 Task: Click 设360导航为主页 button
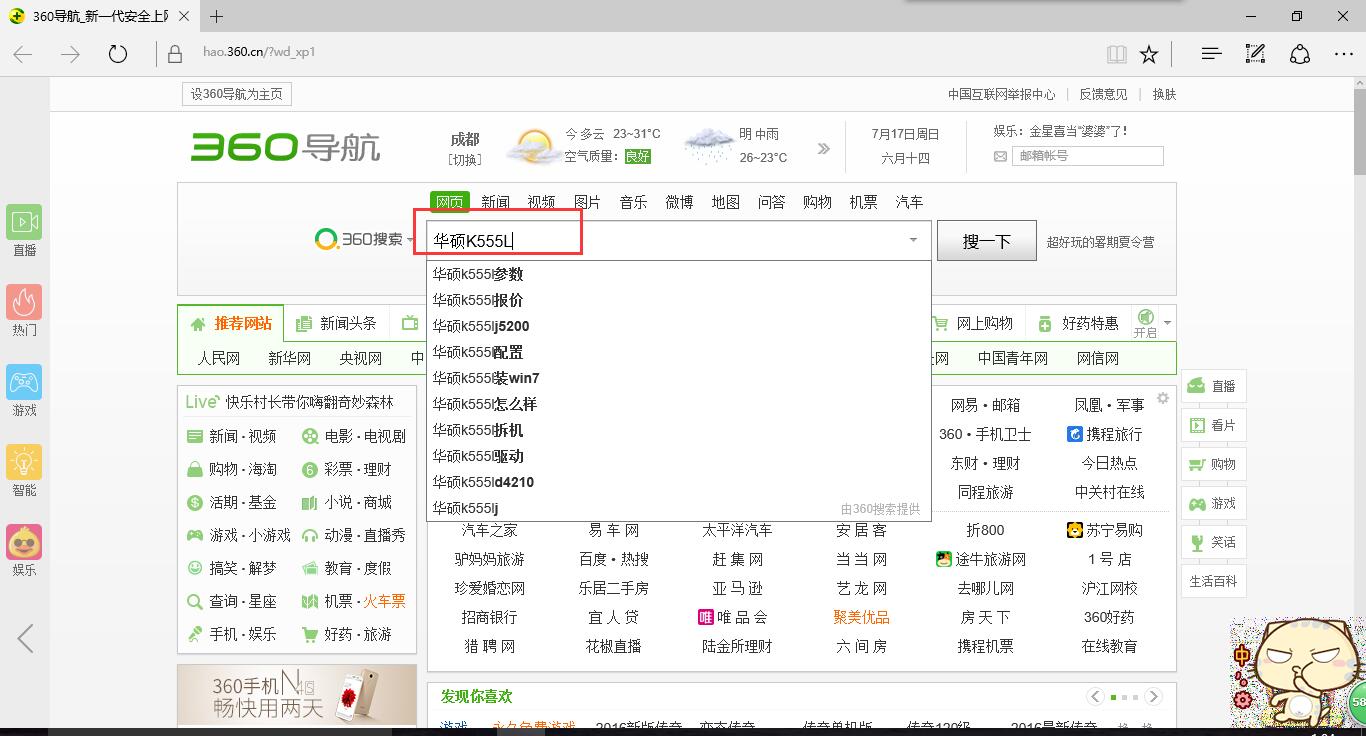237,94
